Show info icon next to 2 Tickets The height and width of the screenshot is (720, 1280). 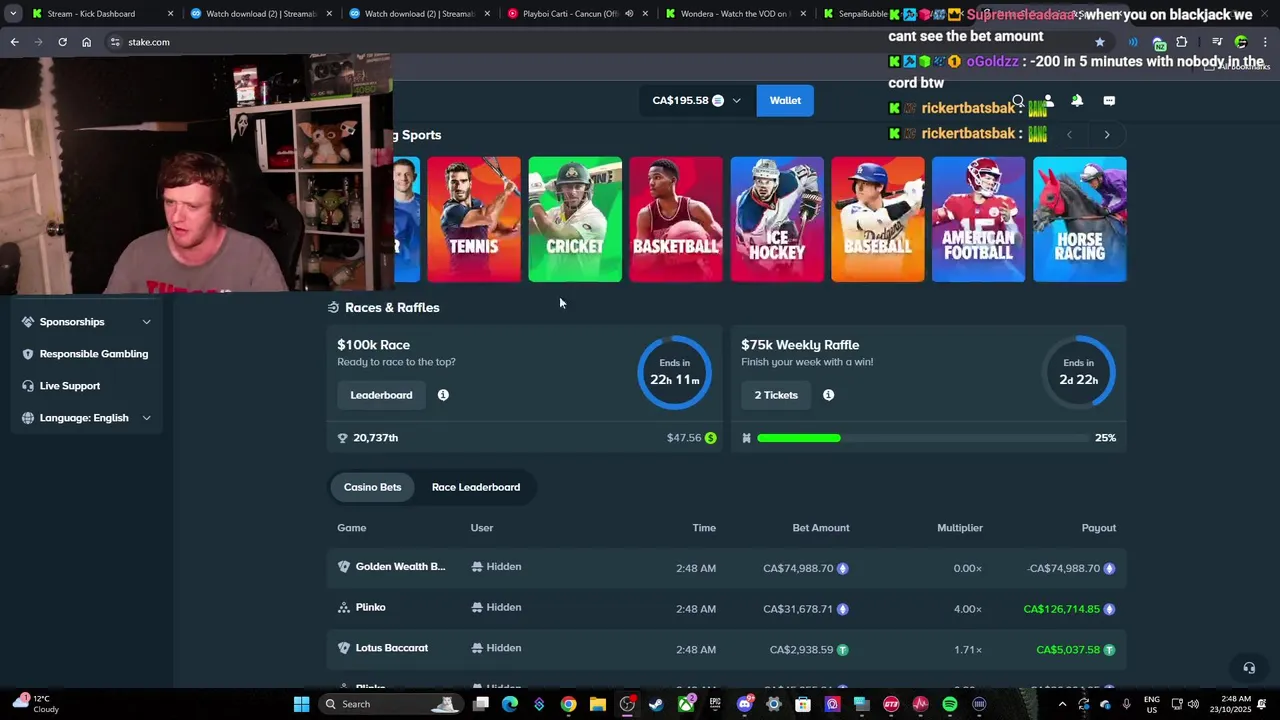(x=828, y=395)
